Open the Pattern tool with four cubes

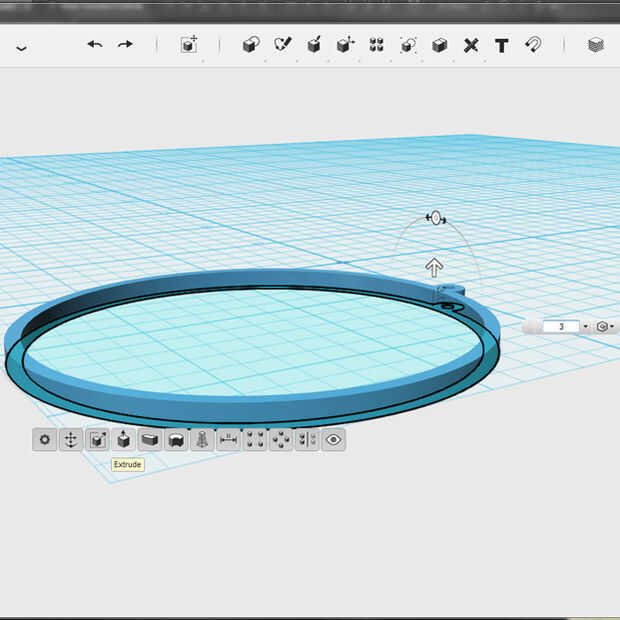[376, 45]
